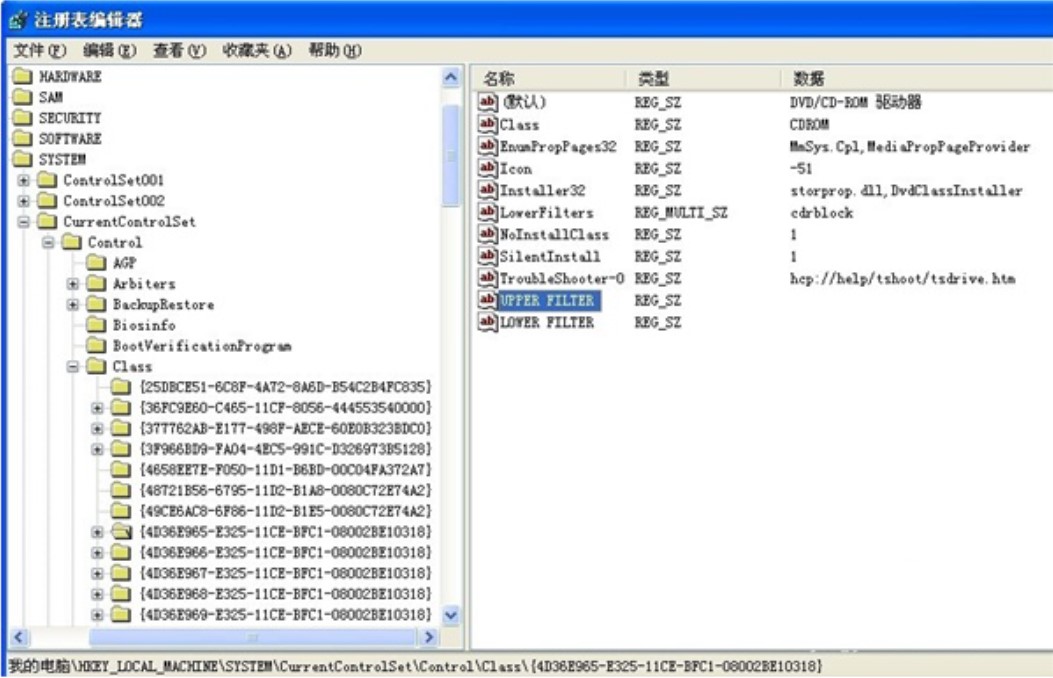Open the 文件(F) menu

pos(40,50)
